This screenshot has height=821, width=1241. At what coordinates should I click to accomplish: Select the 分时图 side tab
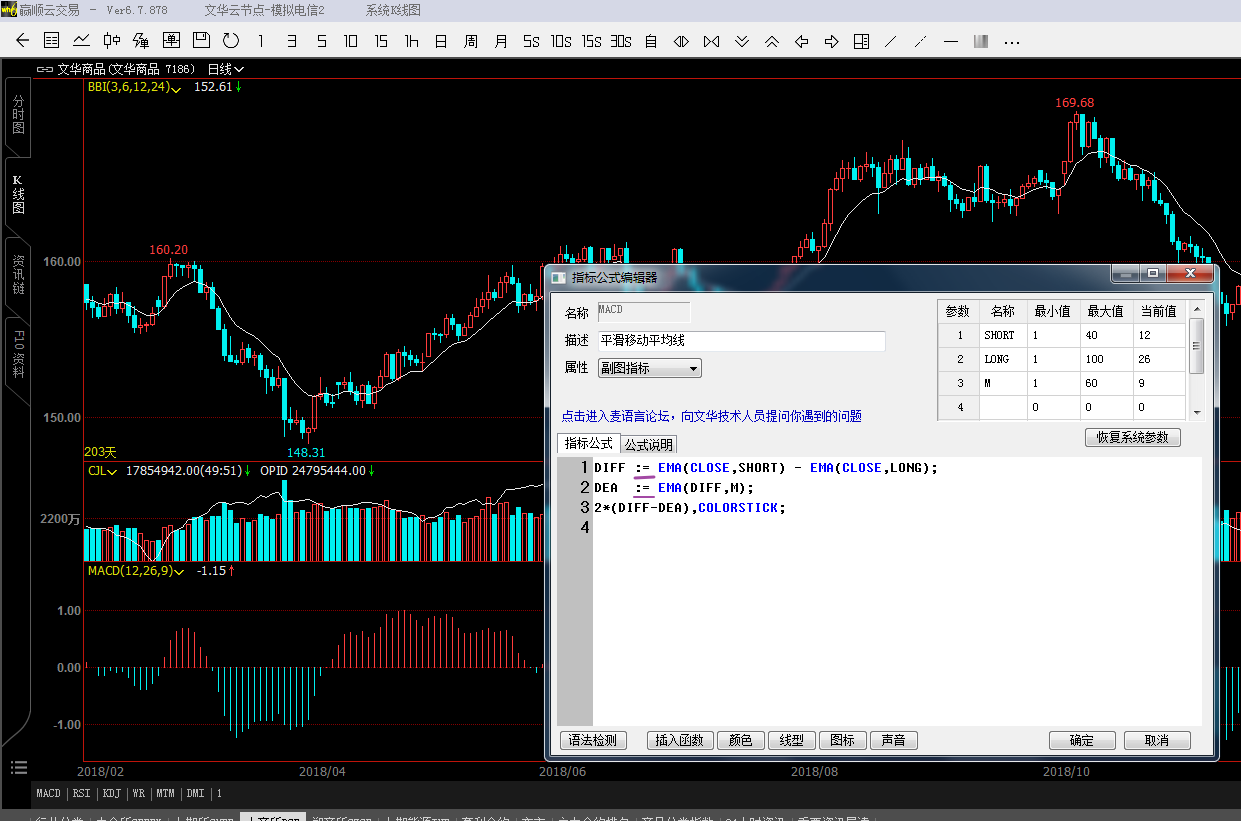tap(18, 115)
